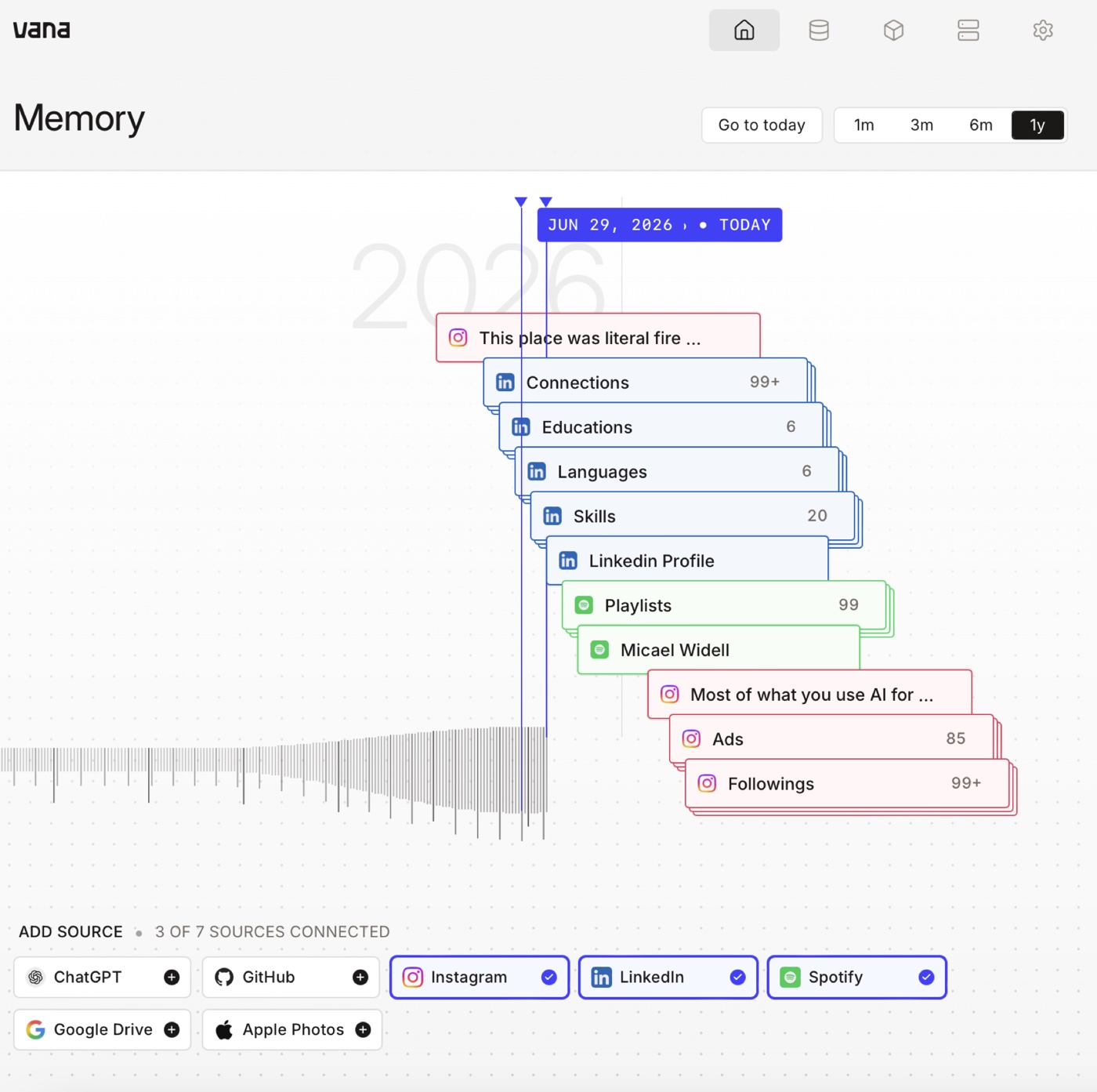Open the Skills card
This screenshot has width=1097, height=1092.
693,516
